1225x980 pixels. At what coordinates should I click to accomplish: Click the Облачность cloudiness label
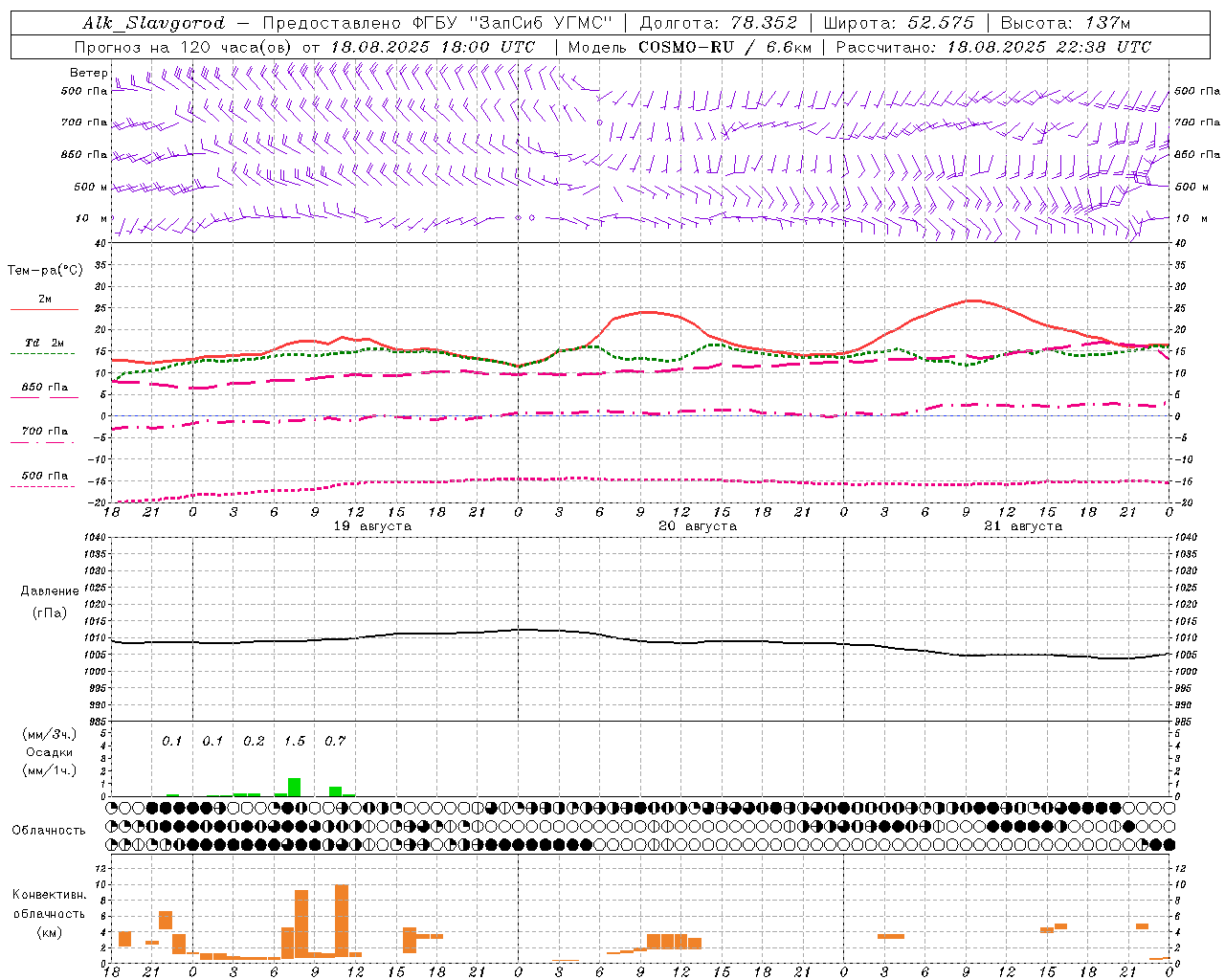(49, 830)
